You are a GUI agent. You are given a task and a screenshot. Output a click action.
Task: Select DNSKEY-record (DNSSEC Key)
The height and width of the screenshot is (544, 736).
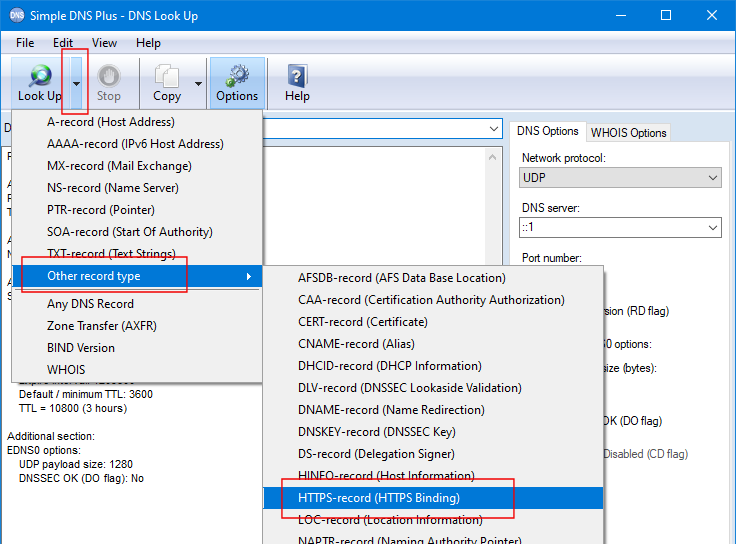433,432
